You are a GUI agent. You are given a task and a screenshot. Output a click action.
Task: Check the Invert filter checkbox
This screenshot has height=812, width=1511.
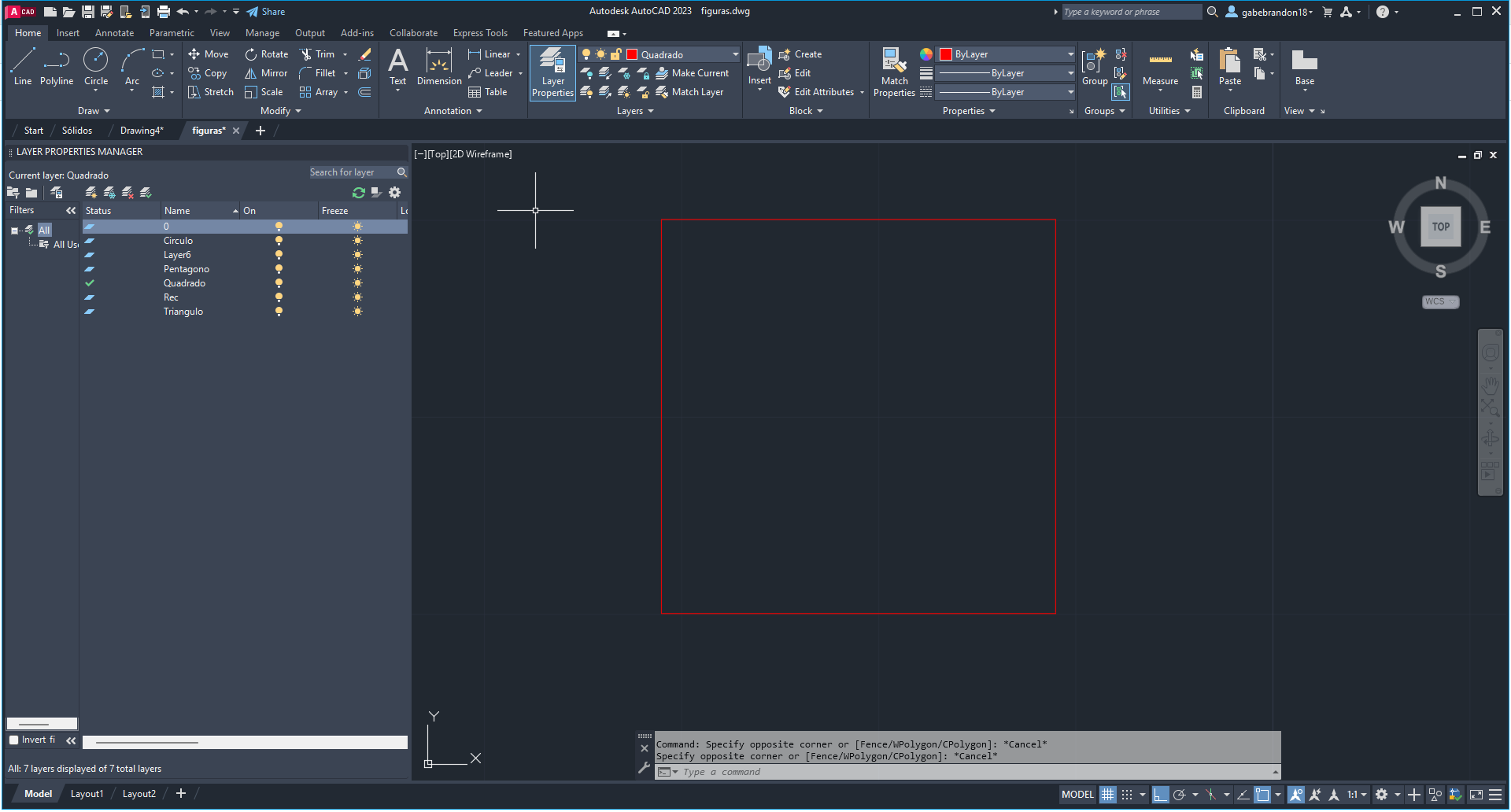click(13, 740)
